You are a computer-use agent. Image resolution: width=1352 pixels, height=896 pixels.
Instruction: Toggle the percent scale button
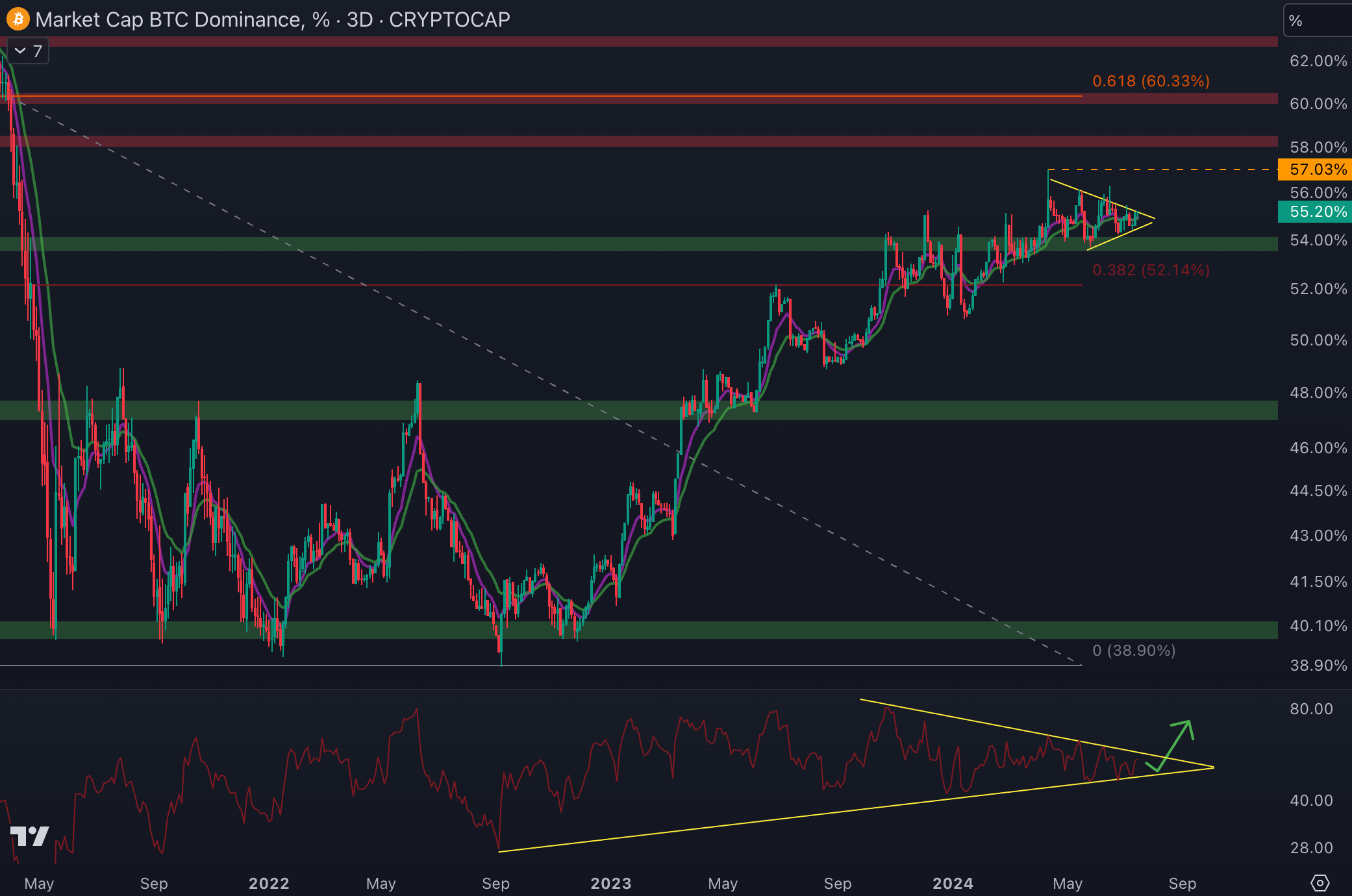(x=1297, y=21)
